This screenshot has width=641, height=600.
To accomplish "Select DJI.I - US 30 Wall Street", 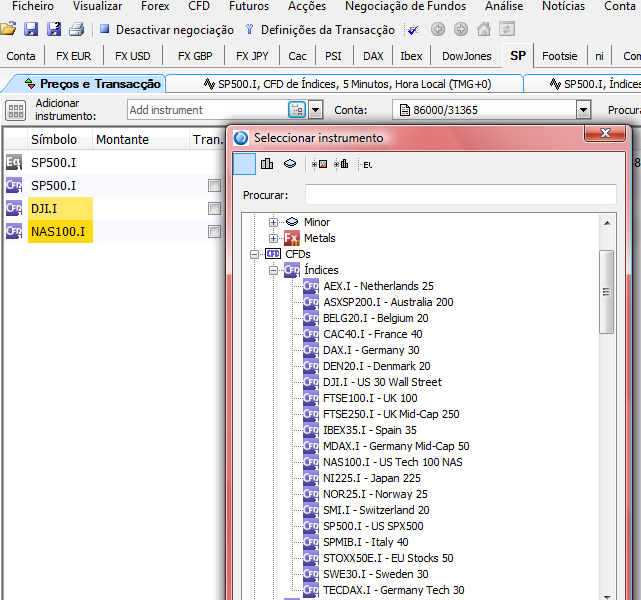I will [382, 382].
